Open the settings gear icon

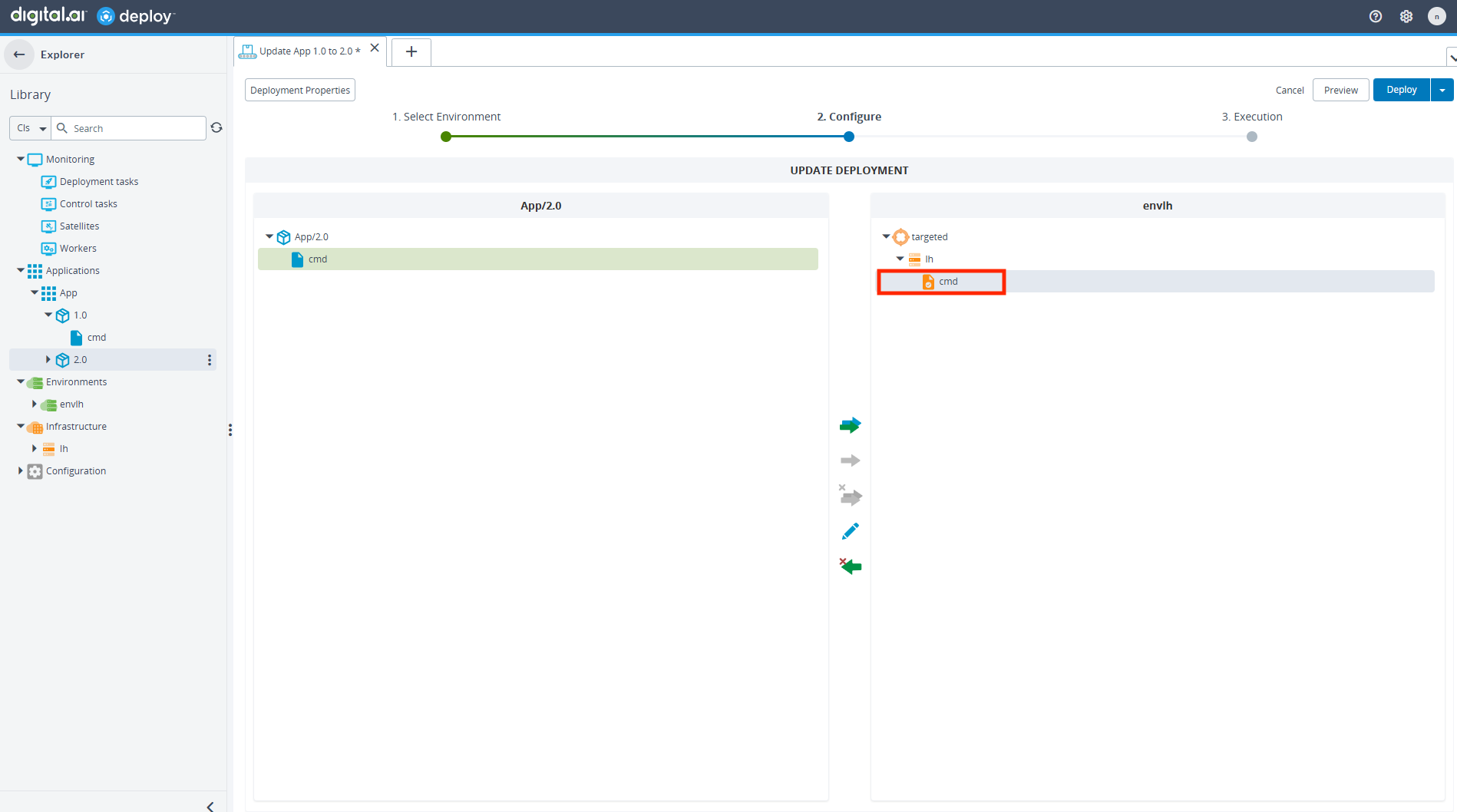point(1406,16)
